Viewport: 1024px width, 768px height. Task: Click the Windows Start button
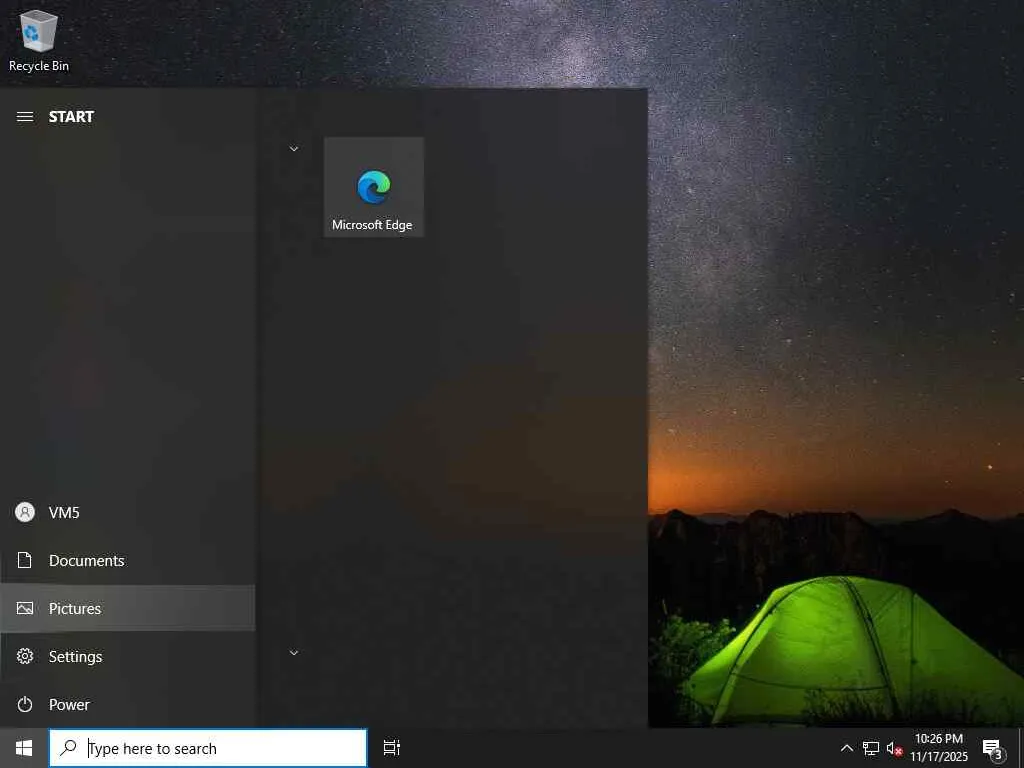pos(24,748)
